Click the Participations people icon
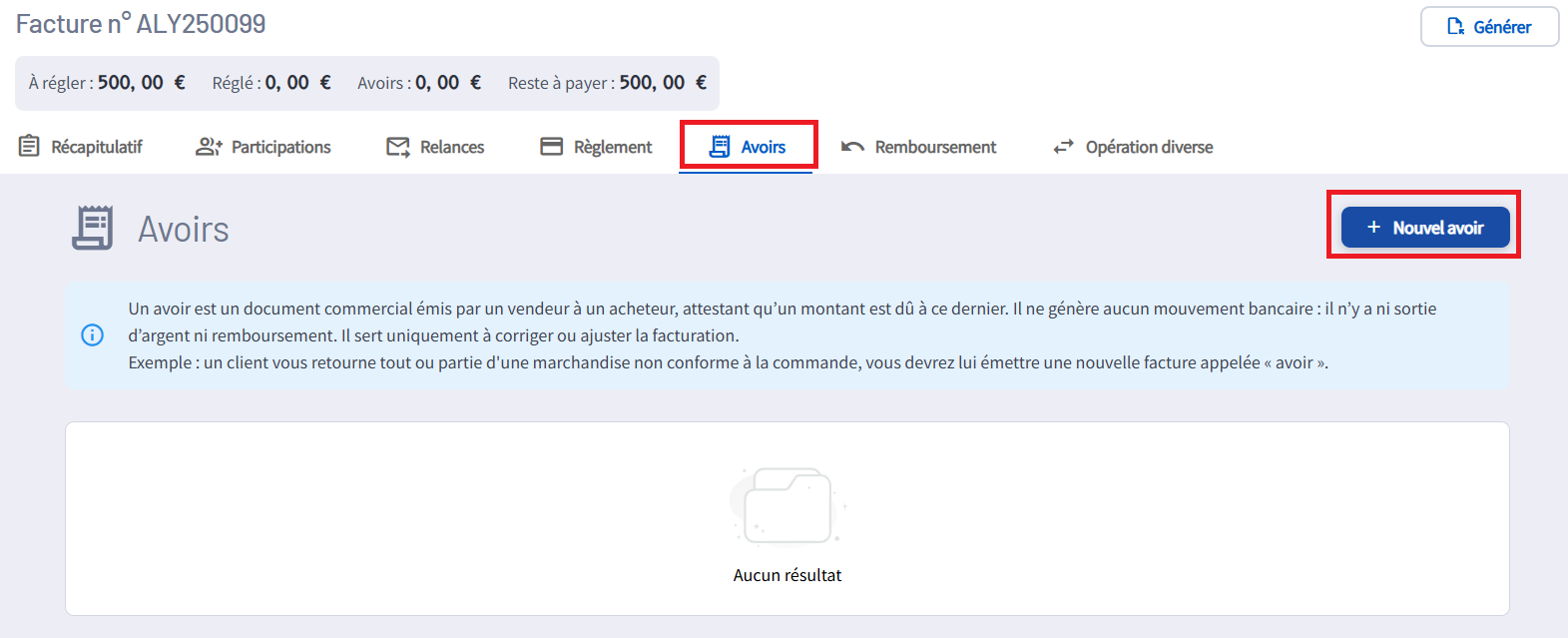This screenshot has height=638, width=1568. point(209,147)
